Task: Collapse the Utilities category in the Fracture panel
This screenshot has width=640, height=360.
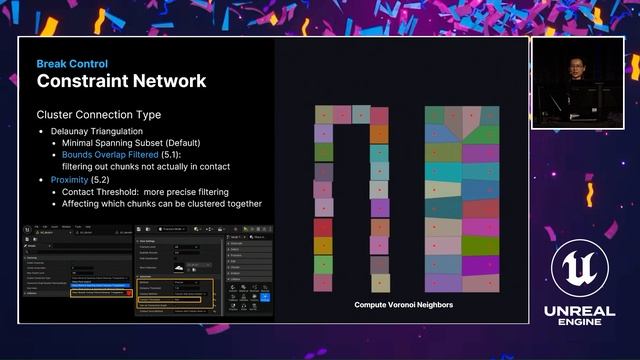Action: point(249,279)
